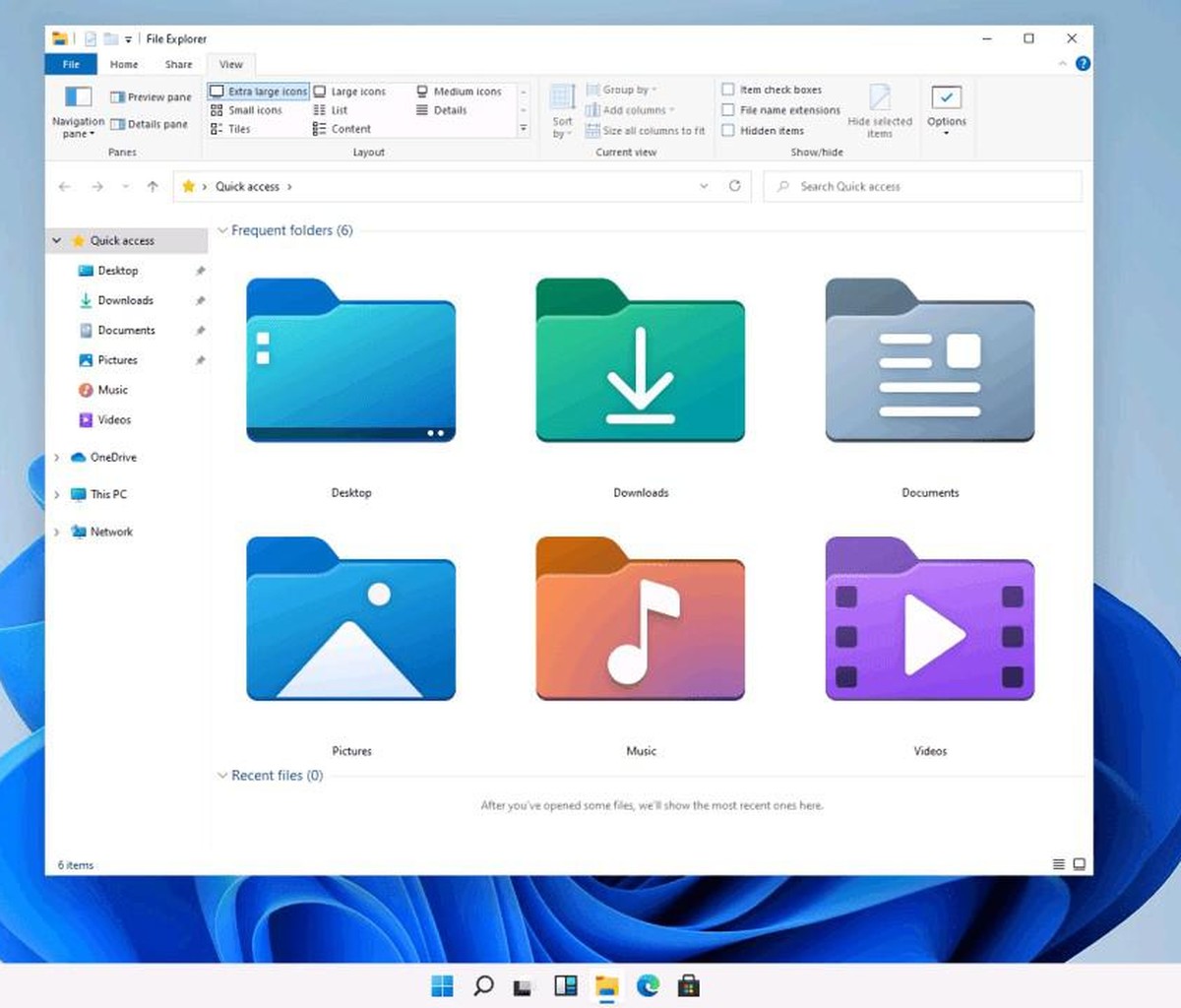This screenshot has height=1008, width=1181.
Task: Switch to details view in status bar
Action: click(x=1059, y=864)
